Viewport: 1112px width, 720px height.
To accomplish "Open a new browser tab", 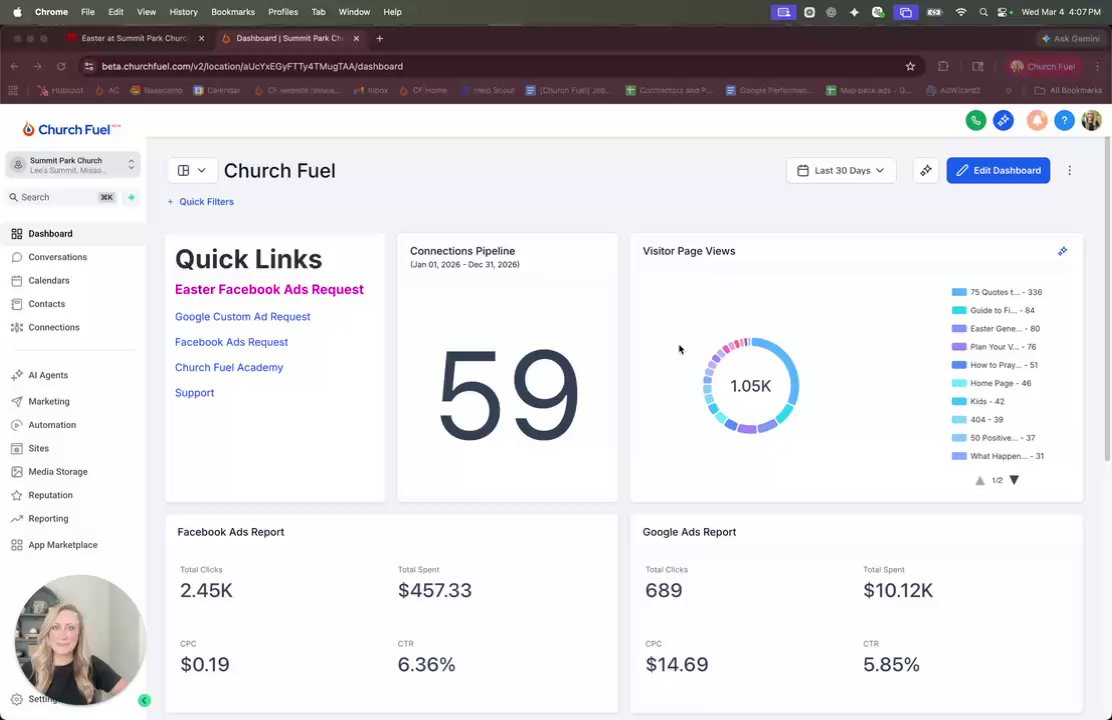I will coord(379,38).
